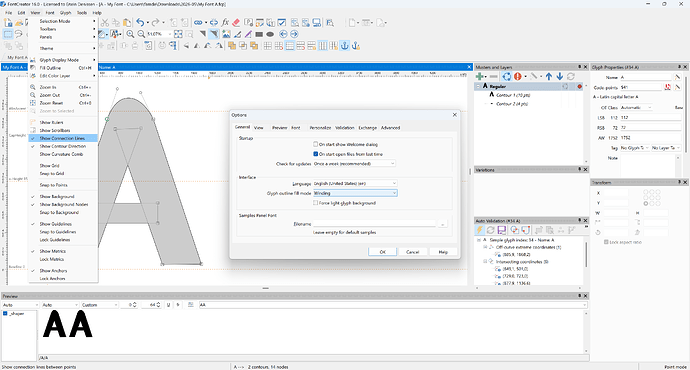Click Help in the Options dialog
The image size is (690, 370).
coord(443,252)
